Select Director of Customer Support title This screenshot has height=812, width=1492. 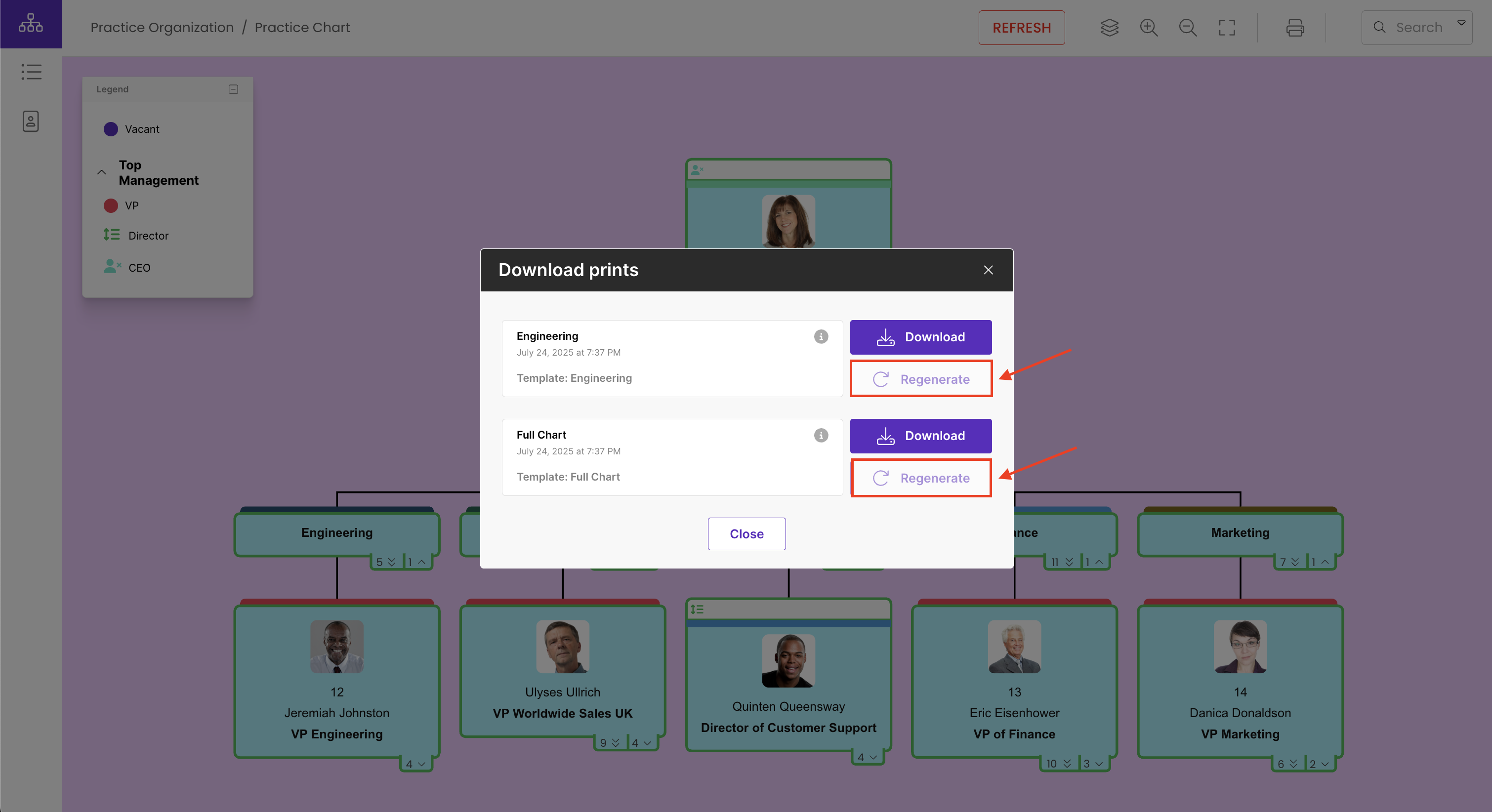click(x=788, y=728)
